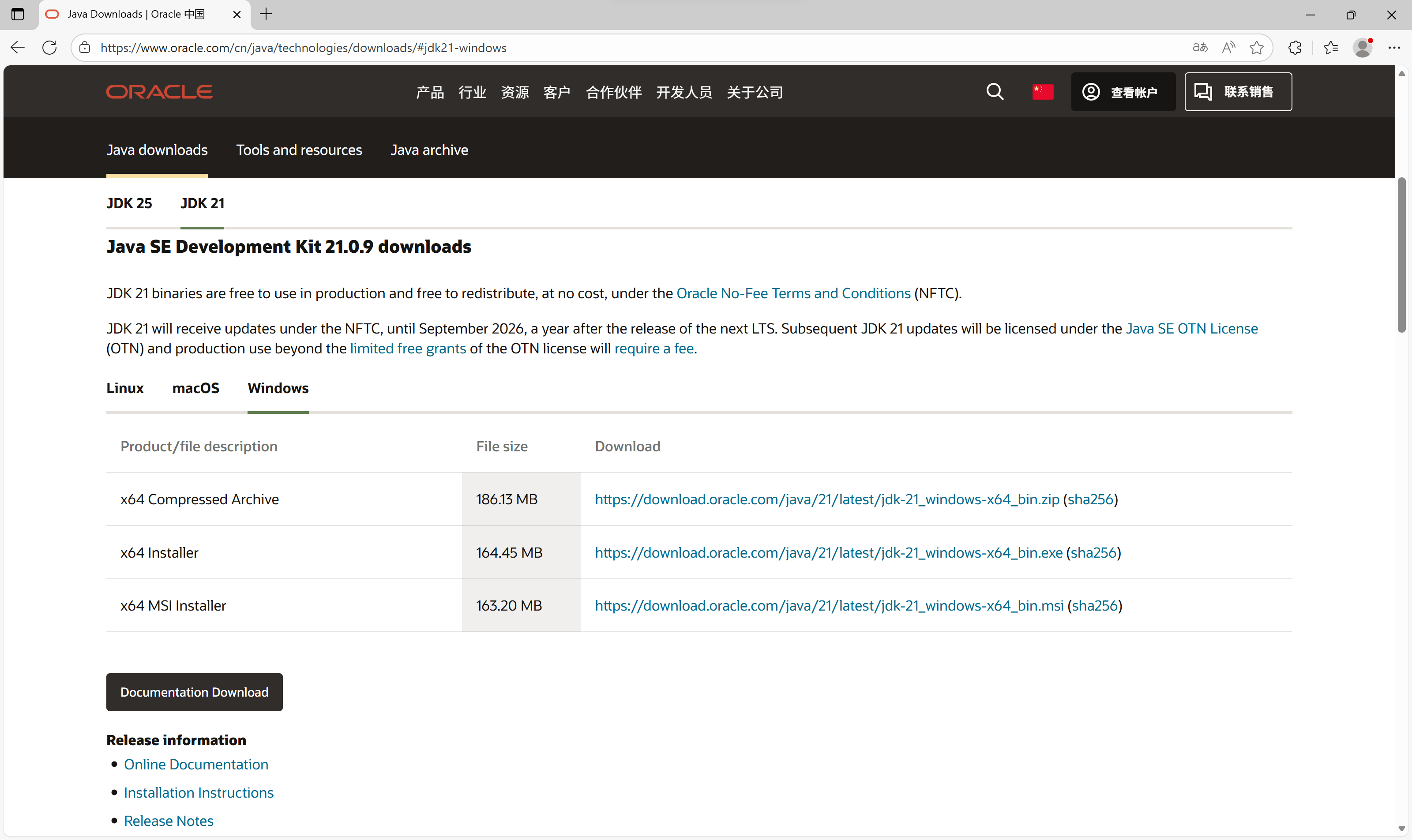The image size is (1412, 840).
Task: Click the Documentation Download button
Action: coord(194,692)
